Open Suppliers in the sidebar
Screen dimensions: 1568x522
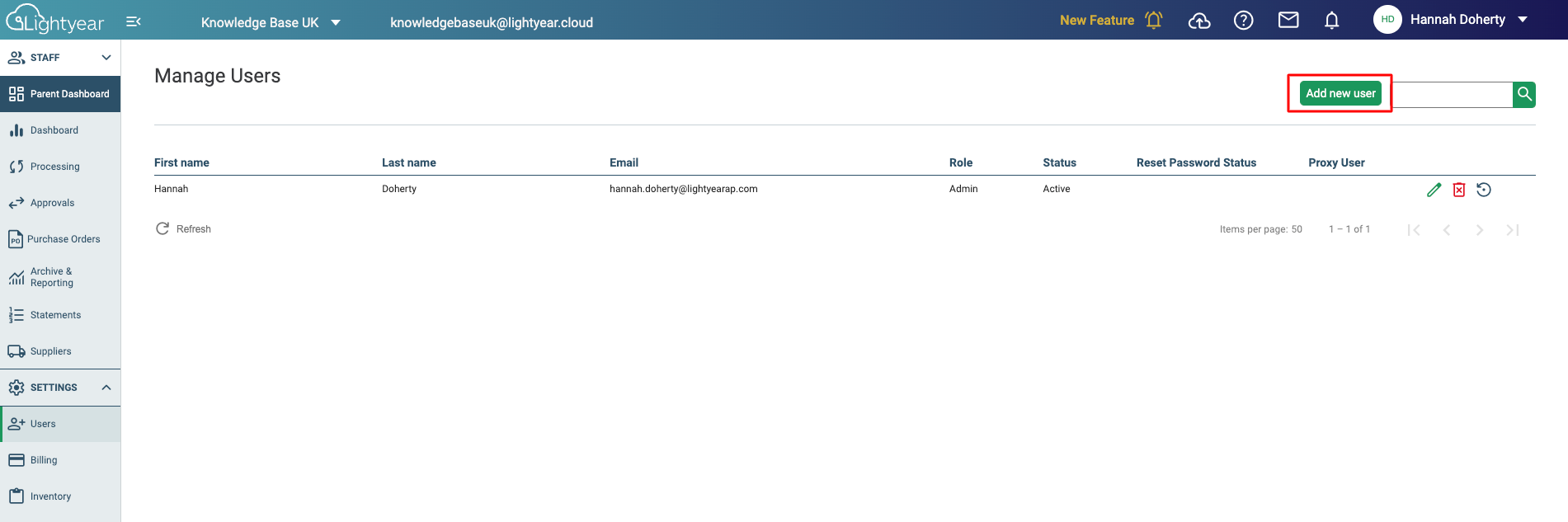click(60, 351)
